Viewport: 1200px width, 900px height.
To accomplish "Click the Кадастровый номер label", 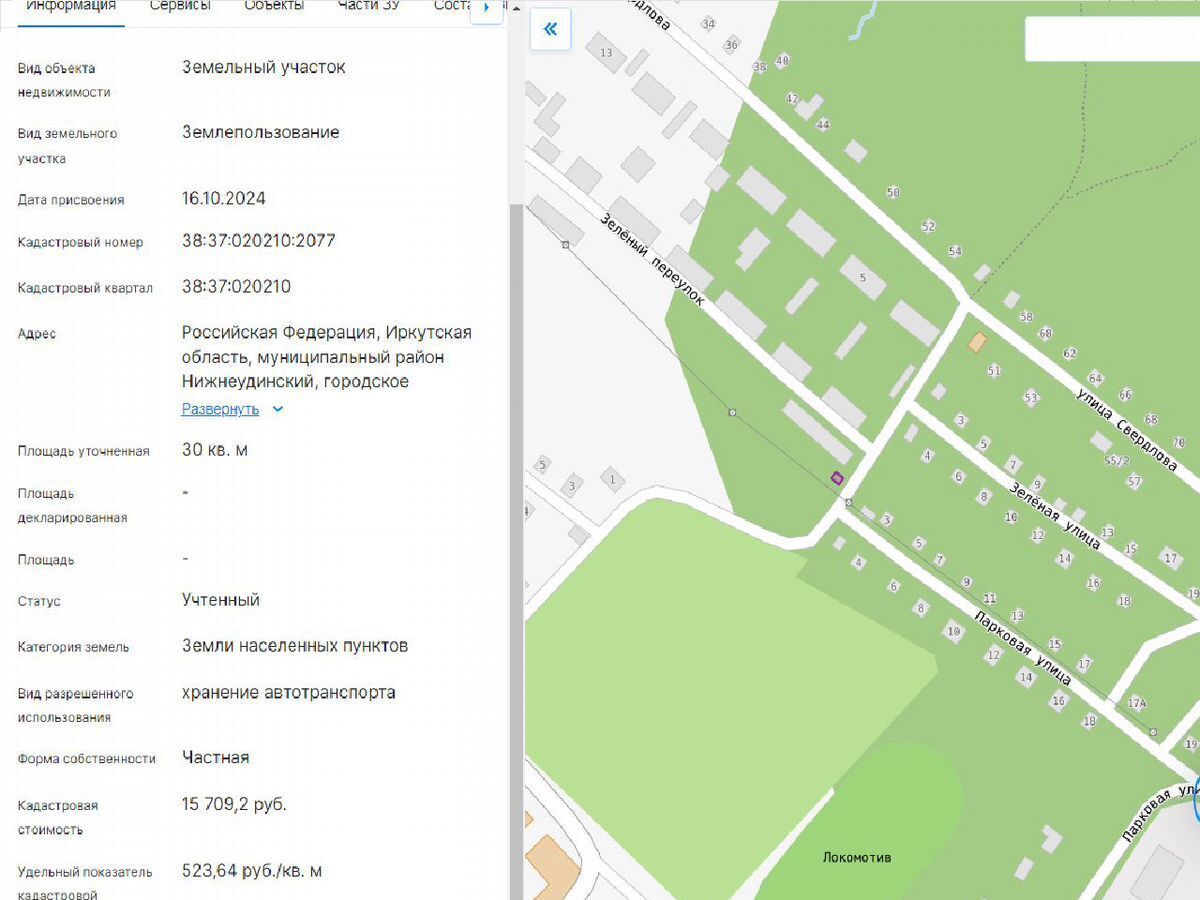I will [x=80, y=242].
